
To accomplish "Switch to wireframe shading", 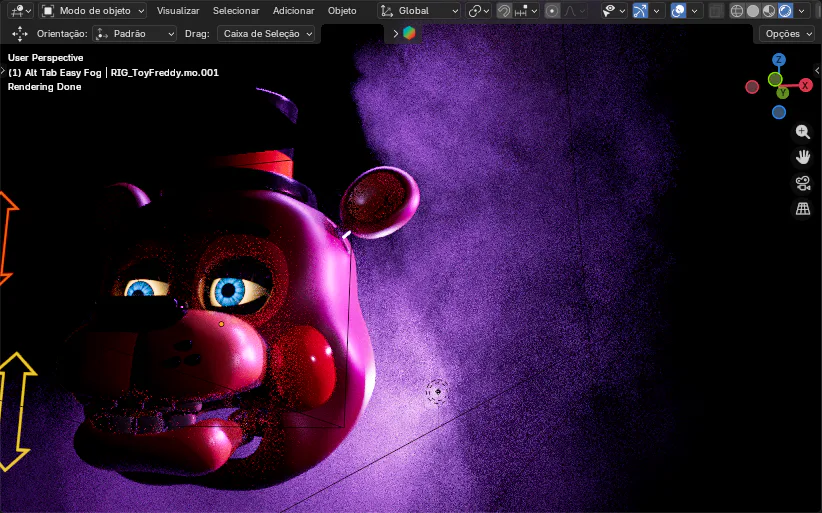I will click(737, 10).
